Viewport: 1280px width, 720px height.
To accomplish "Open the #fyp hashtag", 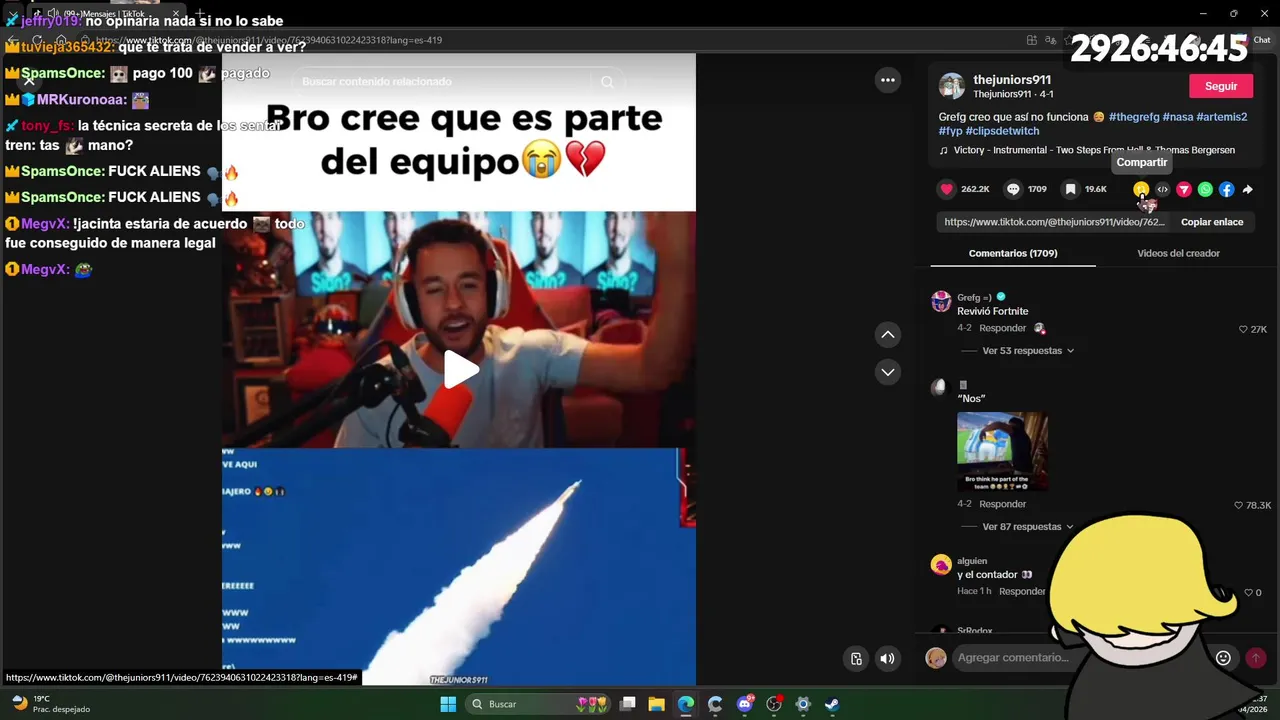I will point(950,131).
